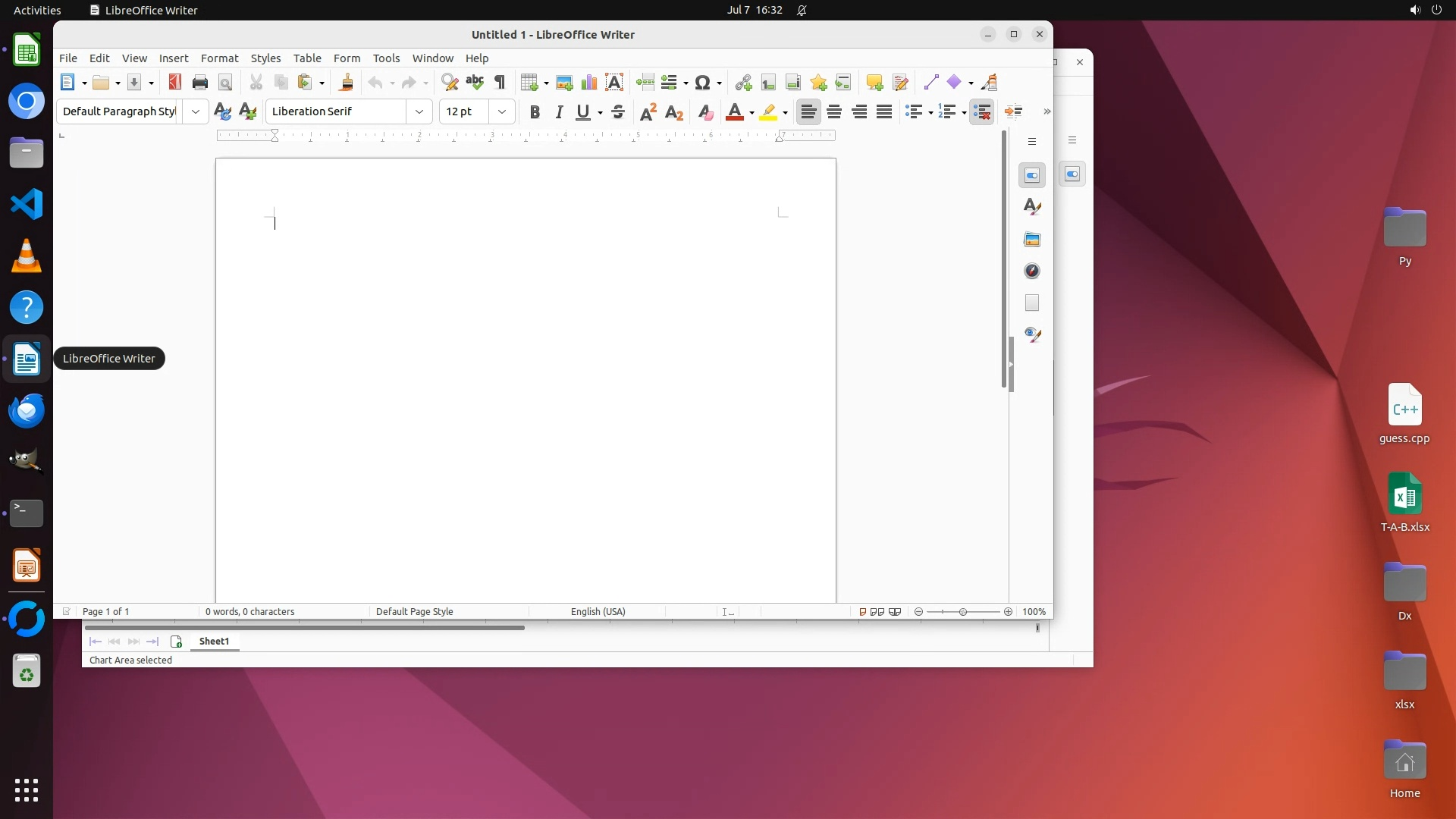Expand the Font Name dropdown
Viewport: 1456px width, 819px height.
(419, 111)
